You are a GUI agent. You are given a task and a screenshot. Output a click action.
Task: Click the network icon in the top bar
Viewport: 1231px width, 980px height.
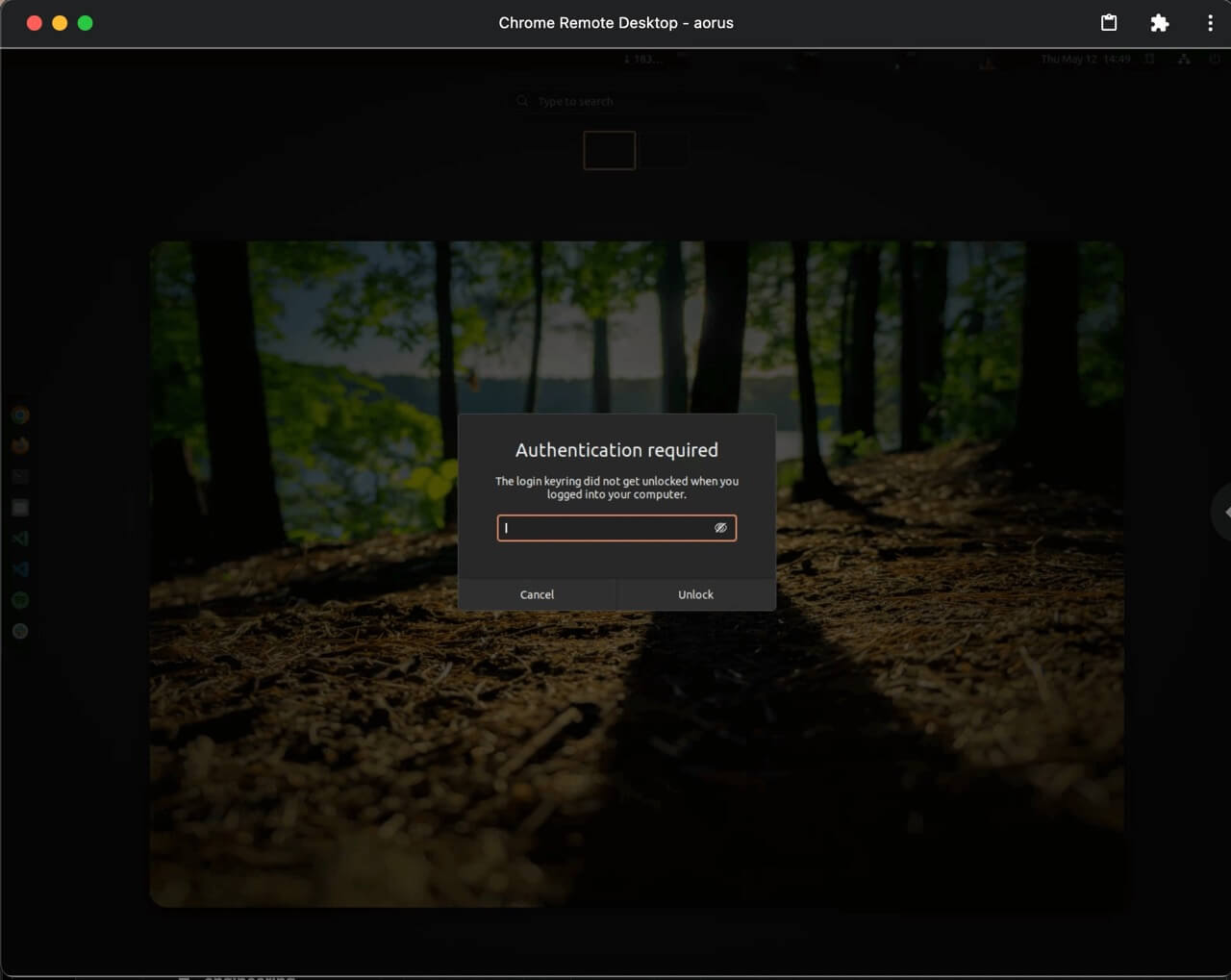[1184, 60]
